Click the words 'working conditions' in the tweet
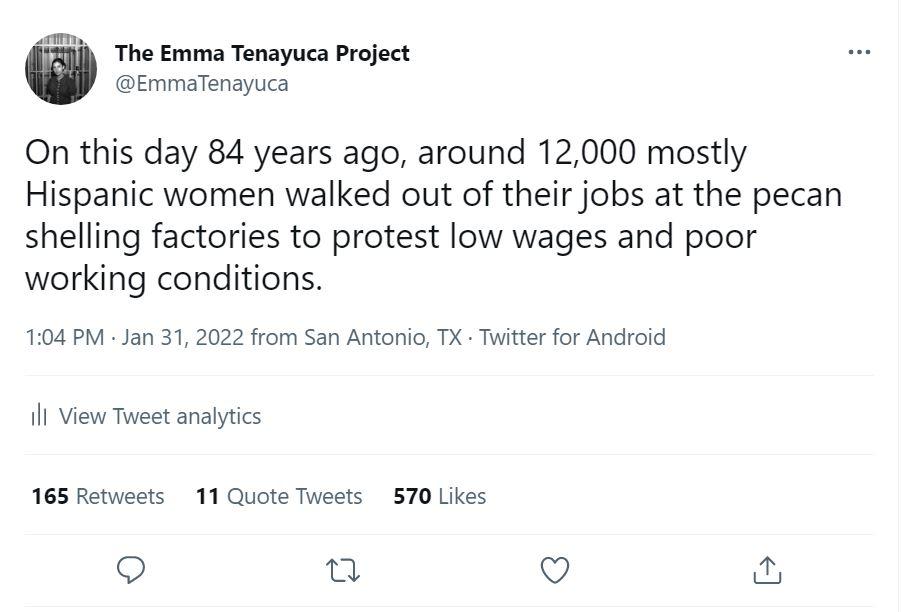 (173, 278)
